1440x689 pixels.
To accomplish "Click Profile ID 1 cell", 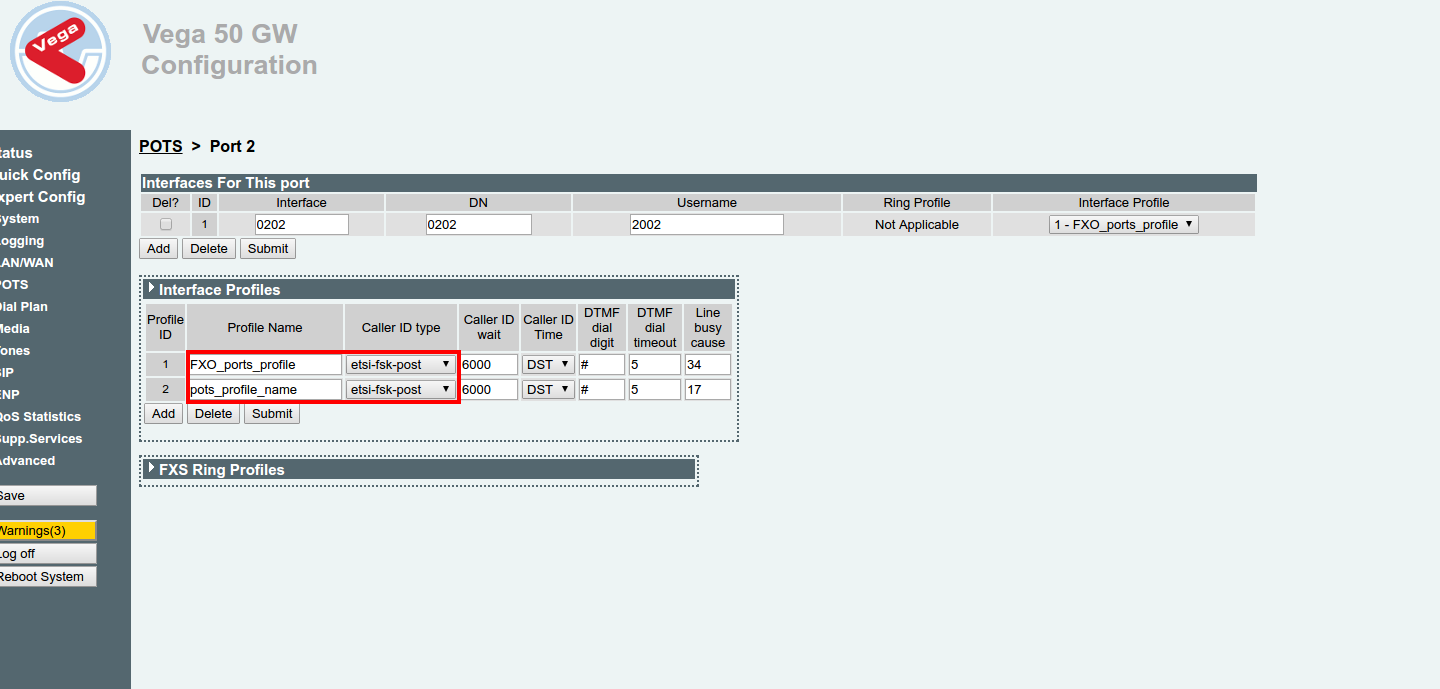I will coord(166,364).
